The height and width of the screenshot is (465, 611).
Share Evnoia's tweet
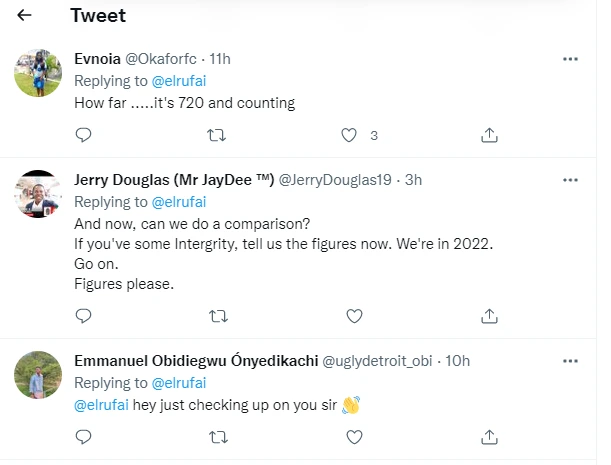[x=490, y=135]
